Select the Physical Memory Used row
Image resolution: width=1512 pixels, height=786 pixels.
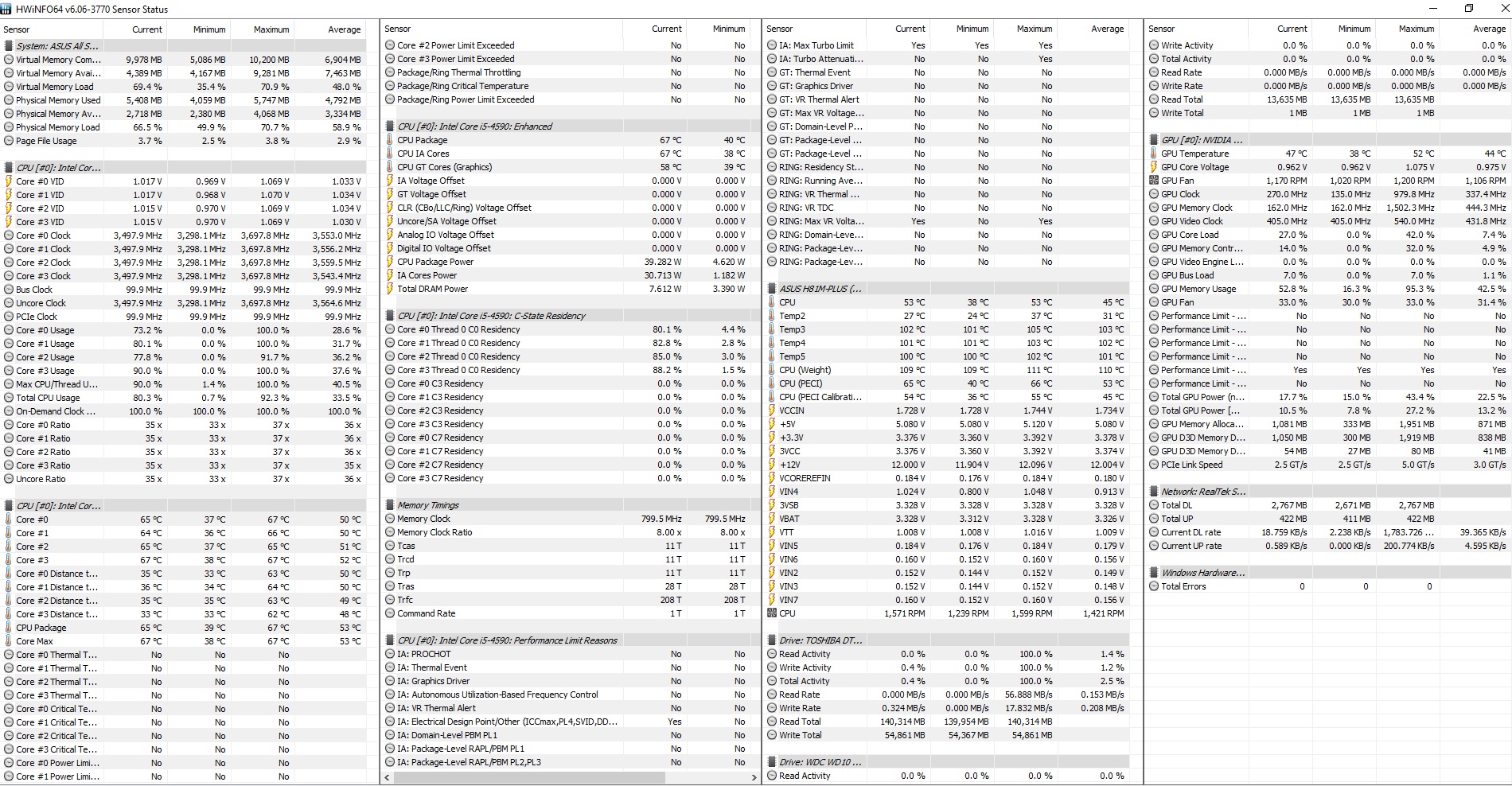click(x=184, y=100)
